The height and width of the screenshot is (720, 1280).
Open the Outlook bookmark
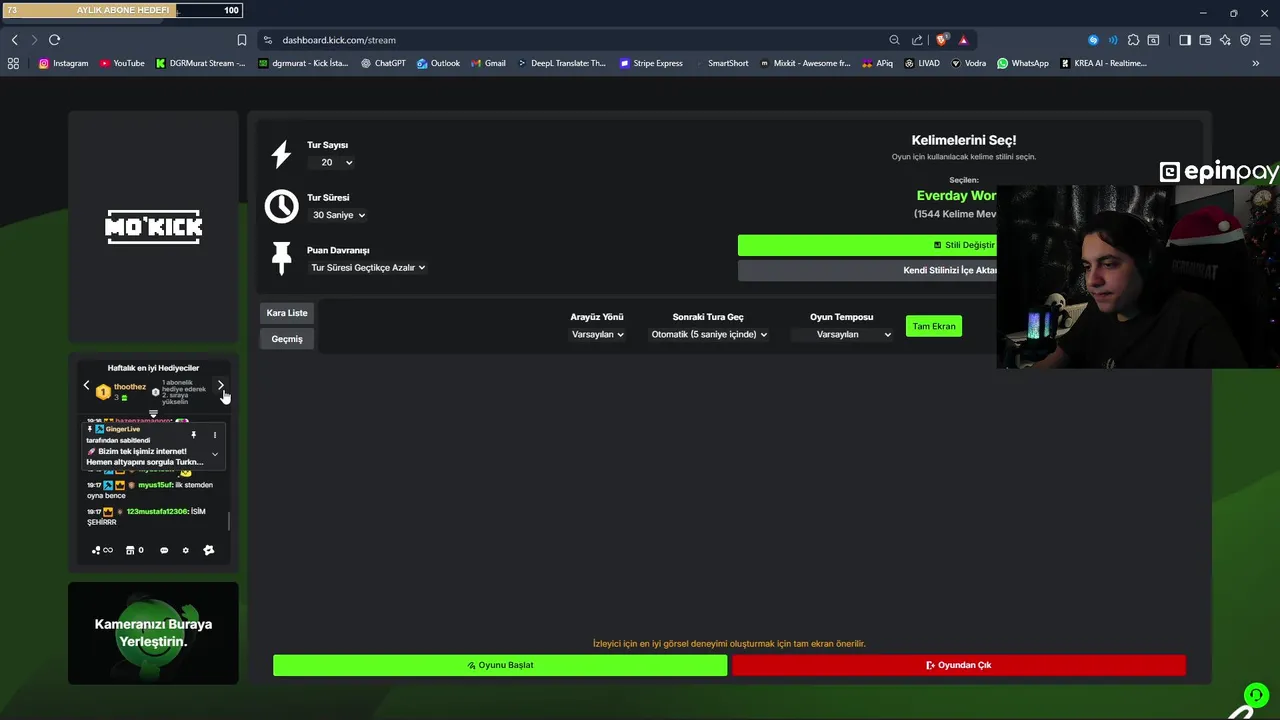pos(439,63)
